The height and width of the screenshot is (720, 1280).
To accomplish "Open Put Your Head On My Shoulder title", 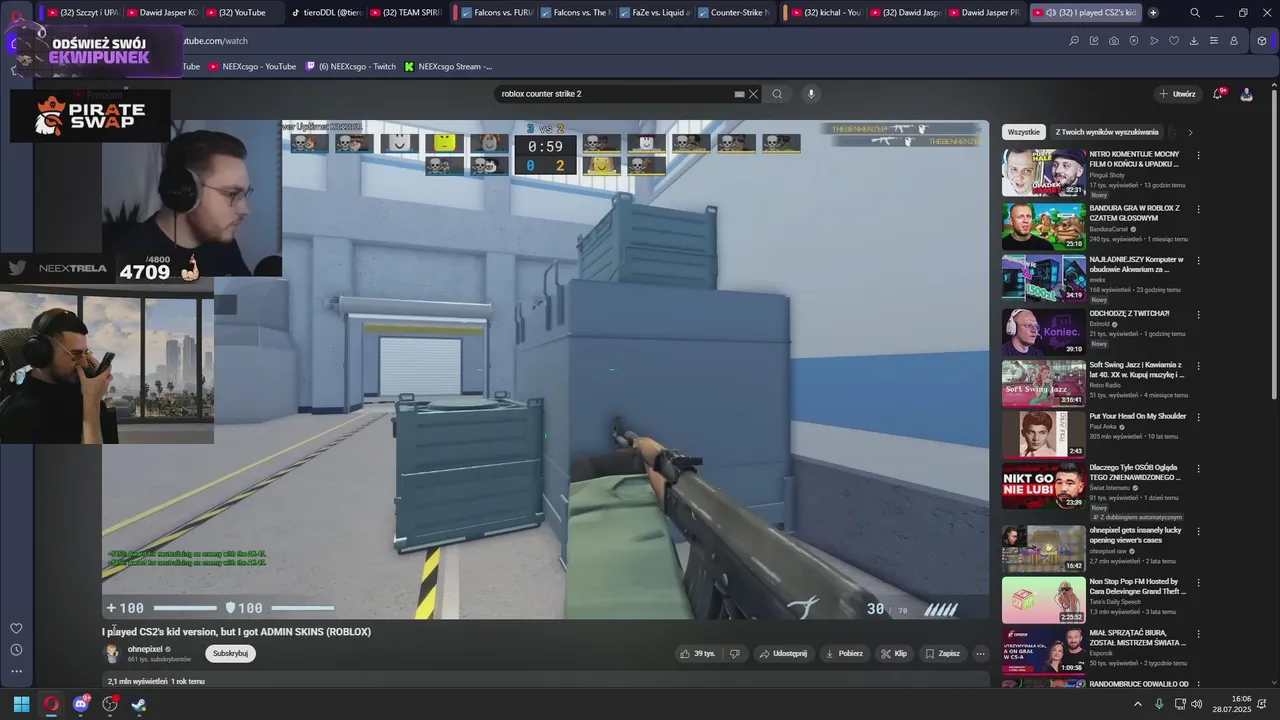I will coord(1138,416).
